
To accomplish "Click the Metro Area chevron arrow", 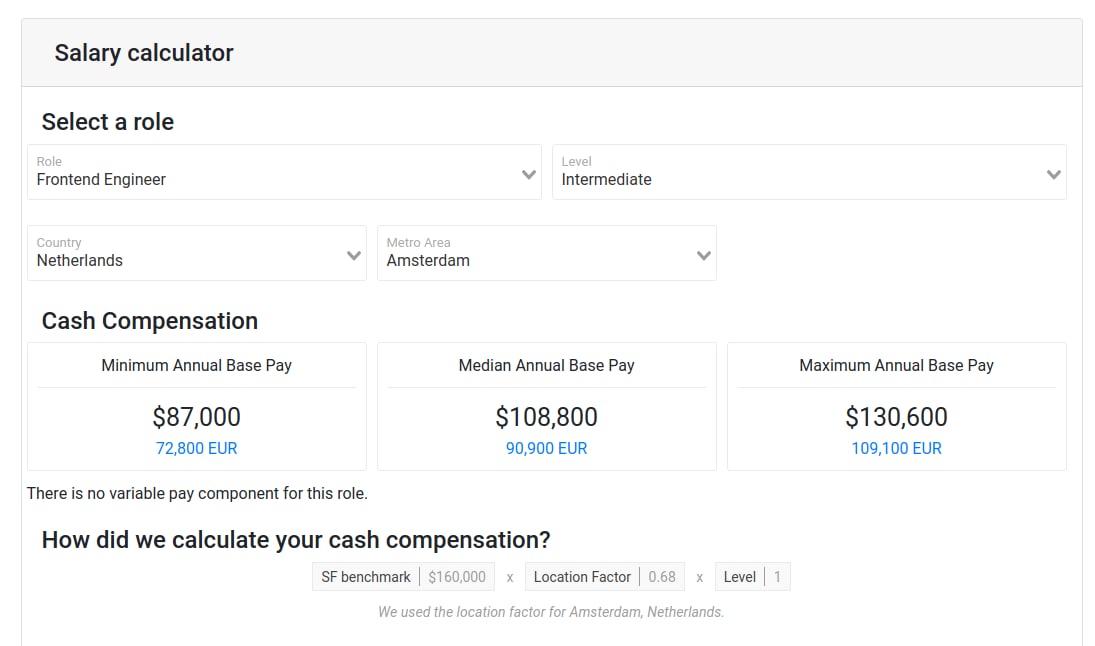I will (703, 256).
